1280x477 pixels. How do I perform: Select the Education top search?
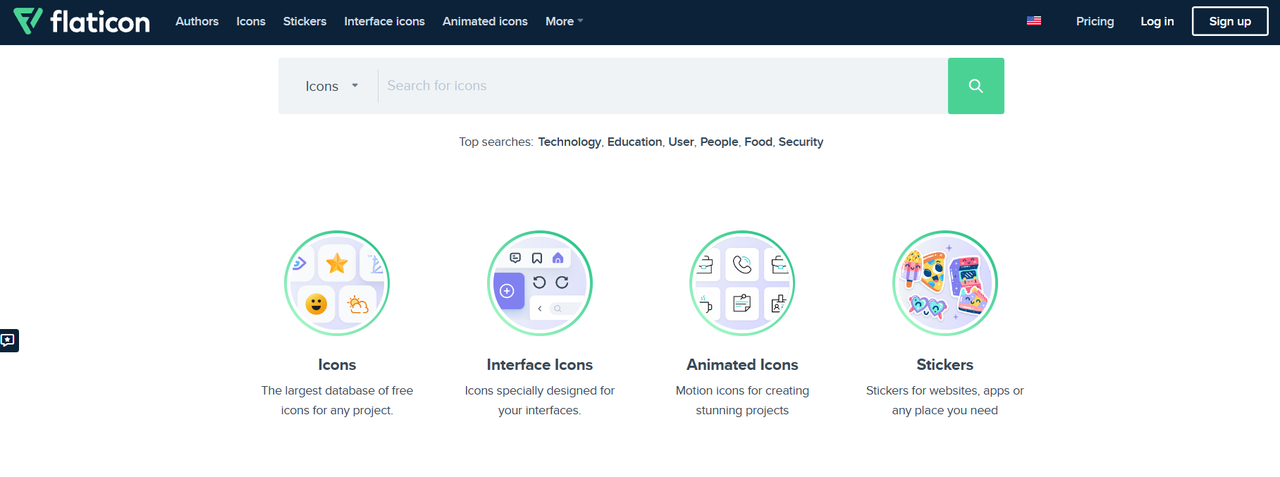point(635,142)
